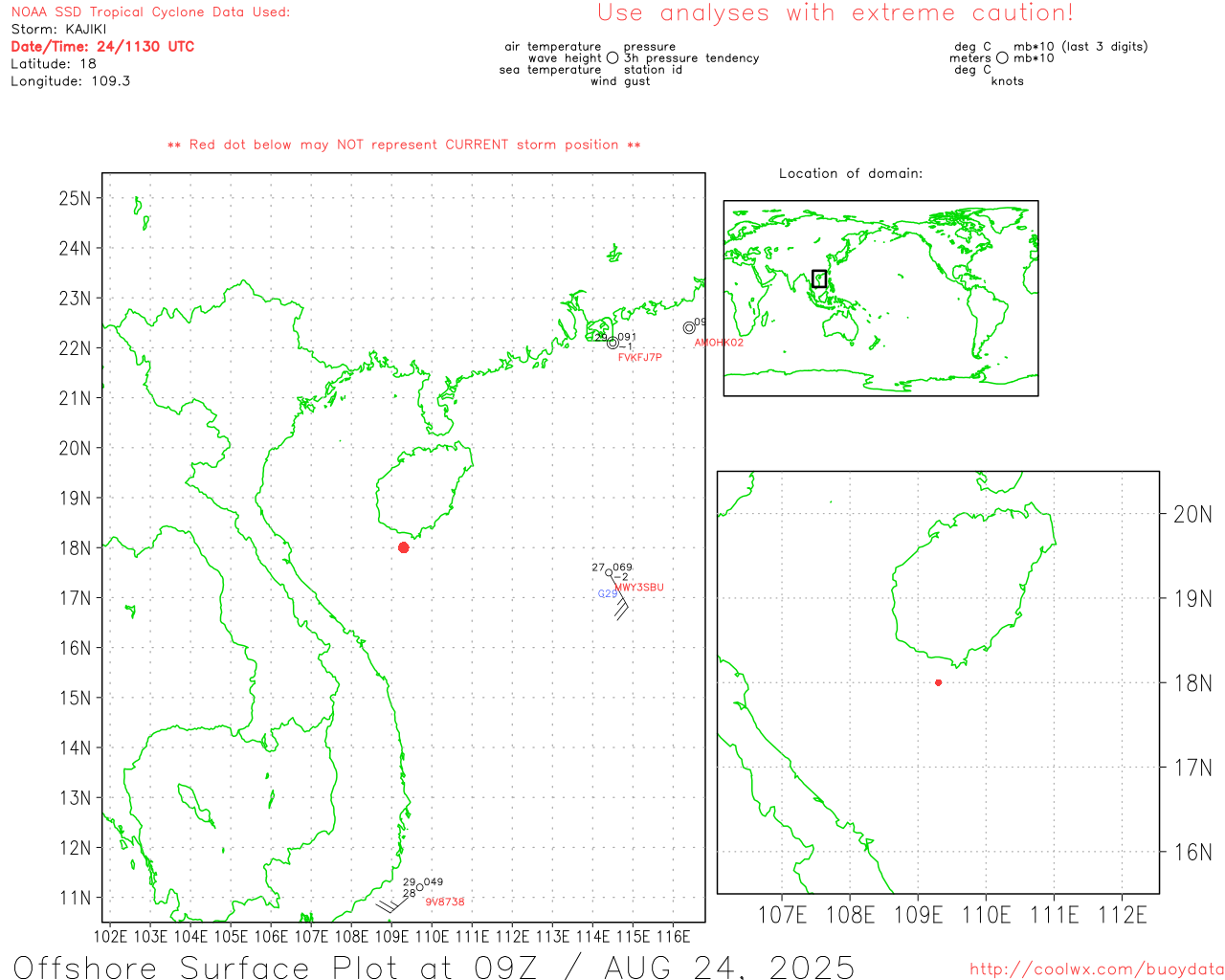
Task: Click the WMY3SBU station id label
Action: 639,588
